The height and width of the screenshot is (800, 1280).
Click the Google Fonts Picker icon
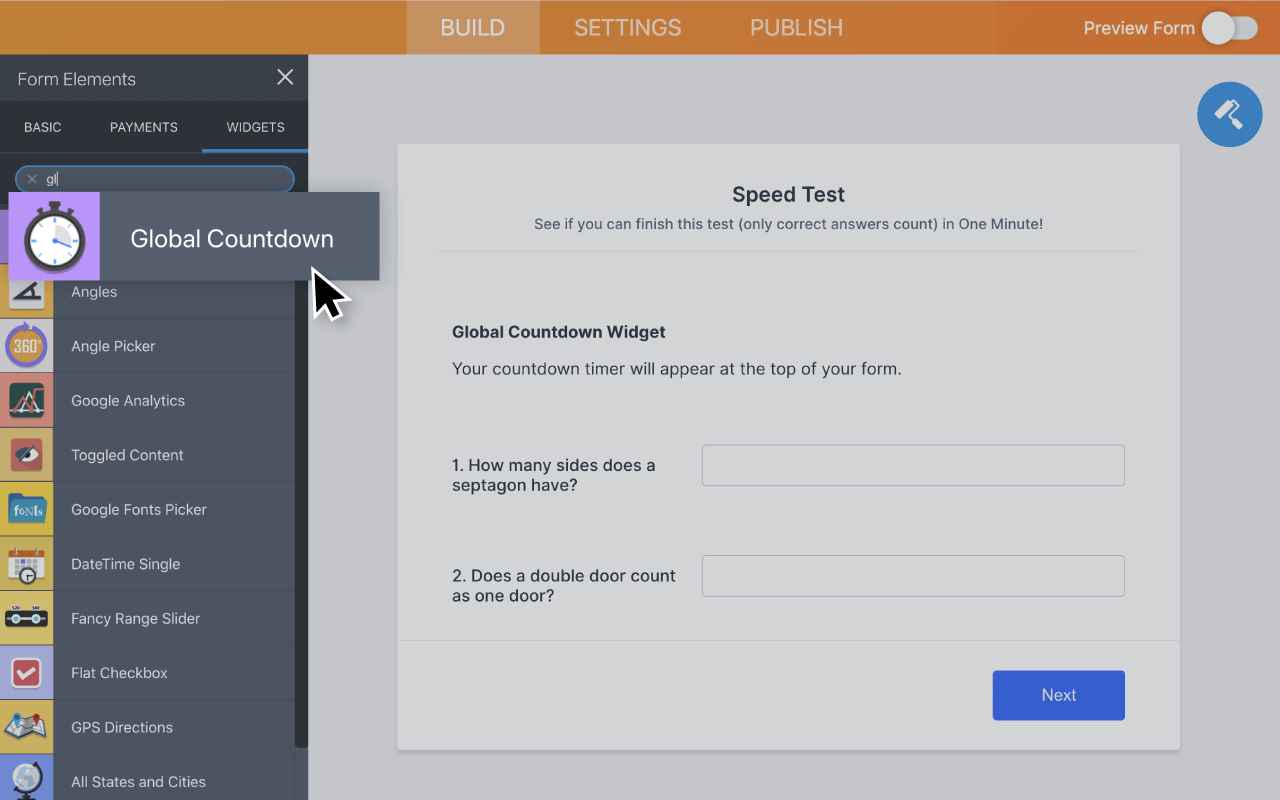click(x=27, y=510)
